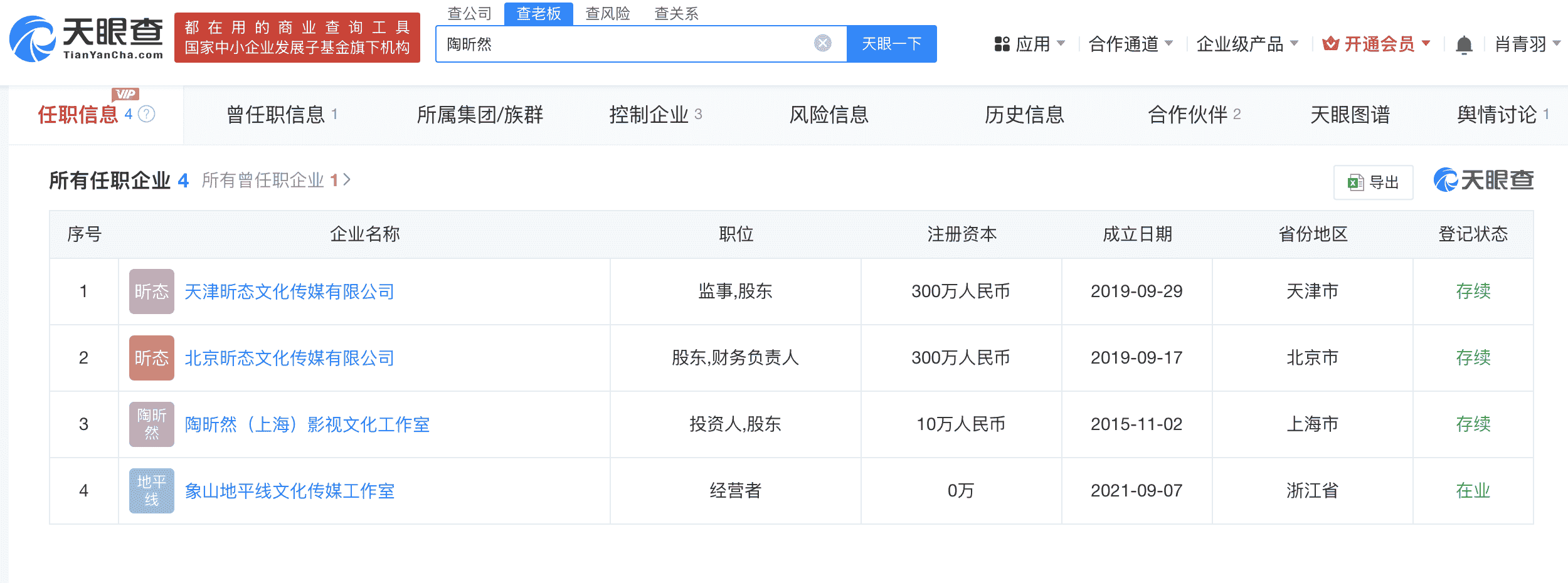The width and height of the screenshot is (1568, 583).
Task: Click the 陶昕然 studio logo icon
Action: coord(151,424)
